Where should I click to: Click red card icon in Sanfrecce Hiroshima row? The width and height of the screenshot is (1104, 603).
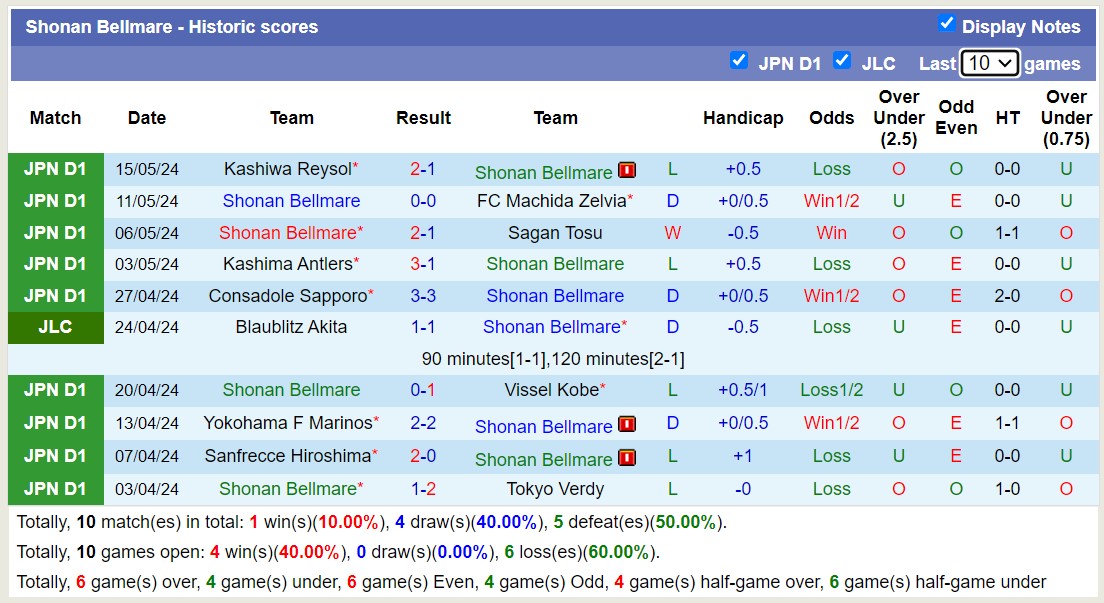(x=627, y=457)
